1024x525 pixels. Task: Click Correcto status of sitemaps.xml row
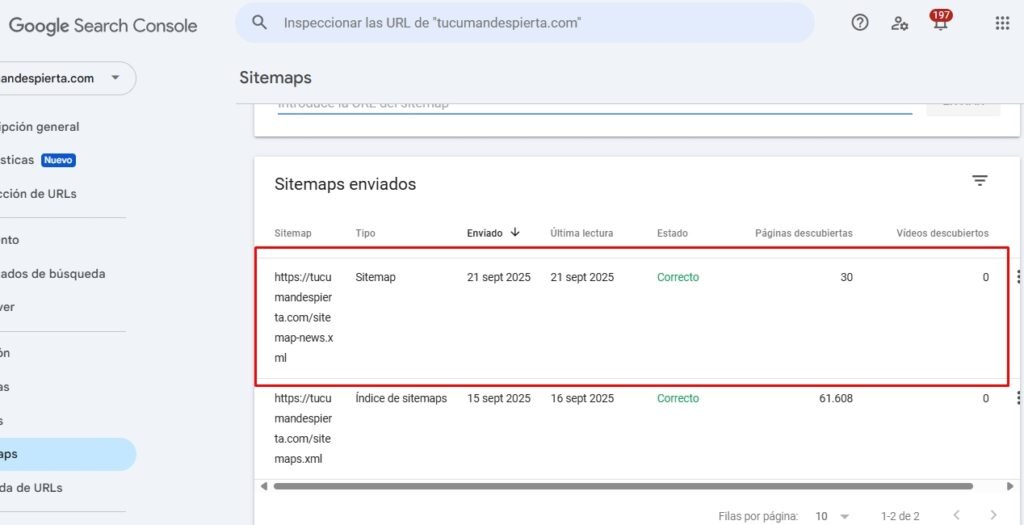point(678,398)
